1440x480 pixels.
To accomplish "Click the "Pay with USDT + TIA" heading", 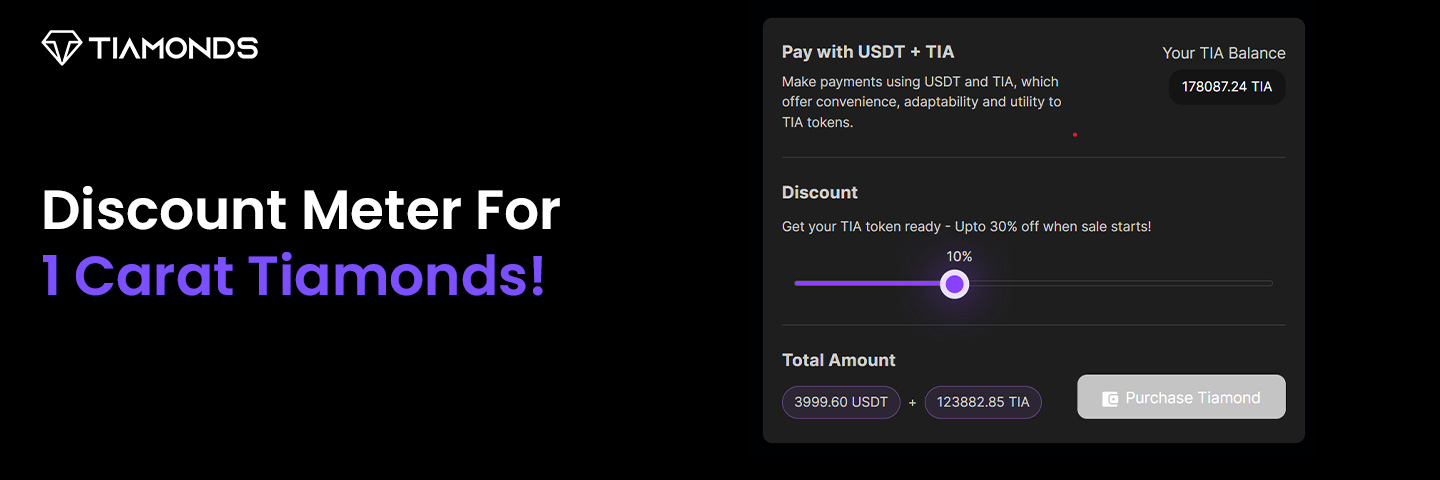I will (x=868, y=52).
